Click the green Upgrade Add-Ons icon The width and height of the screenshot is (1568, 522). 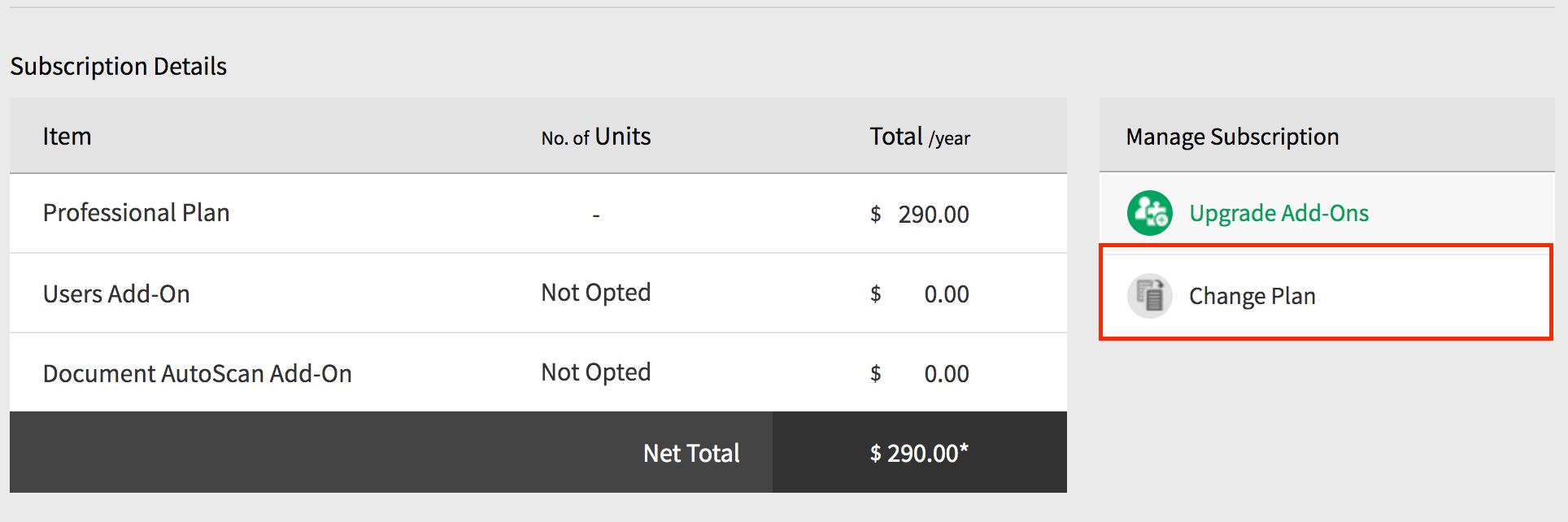1149,213
